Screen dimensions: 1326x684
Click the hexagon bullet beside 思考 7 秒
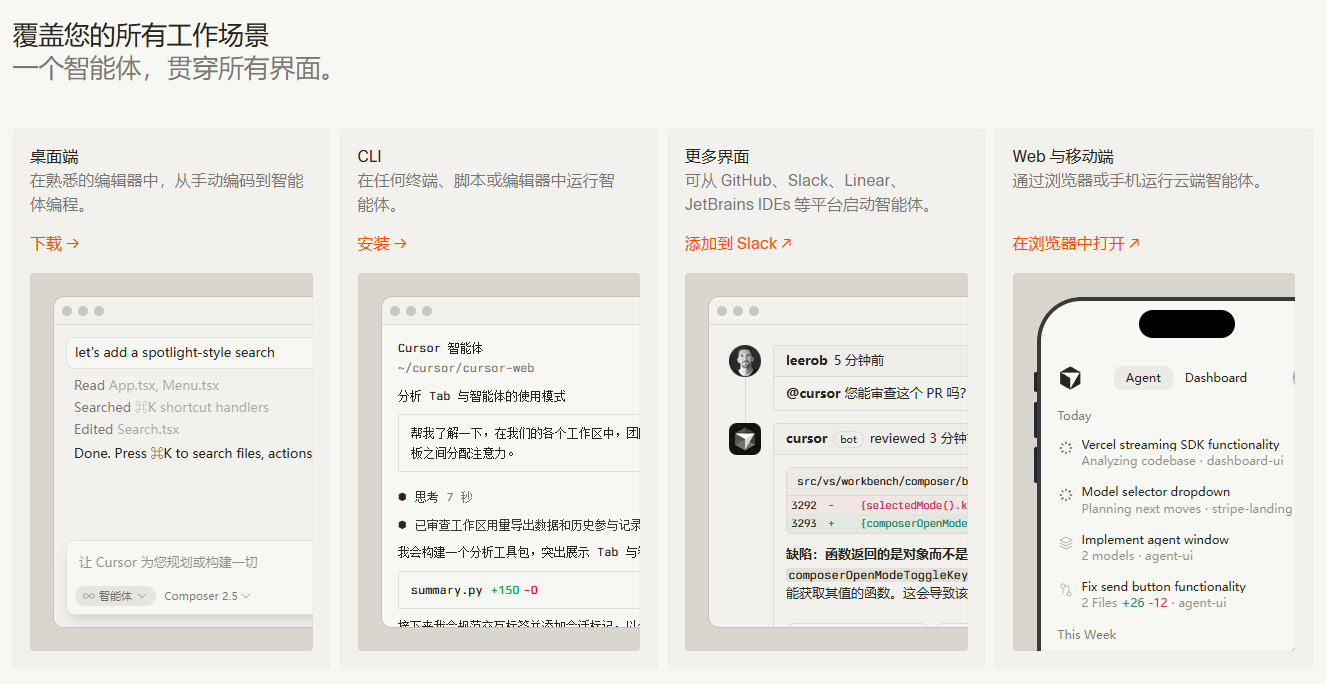pos(402,497)
